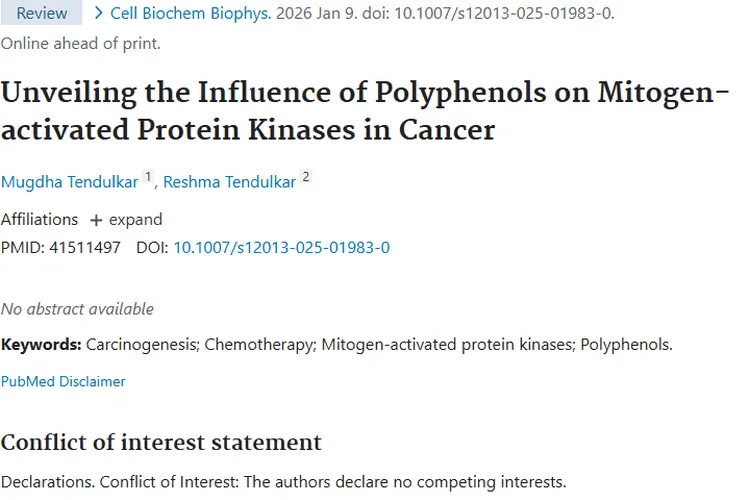Open author Reshma Tendulkar's link
Screen dimensions: 750x500
pyautogui.click(x=229, y=181)
